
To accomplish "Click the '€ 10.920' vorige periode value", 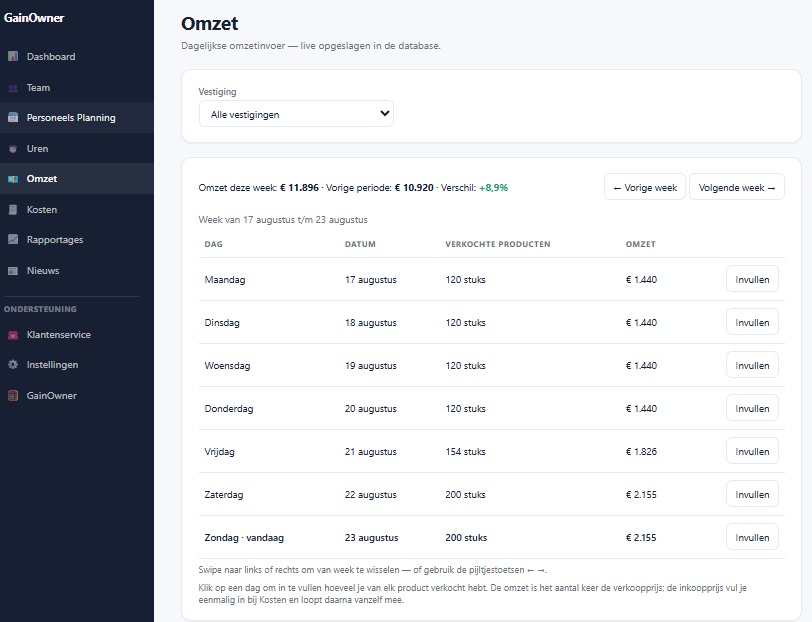I will click(x=414, y=187).
